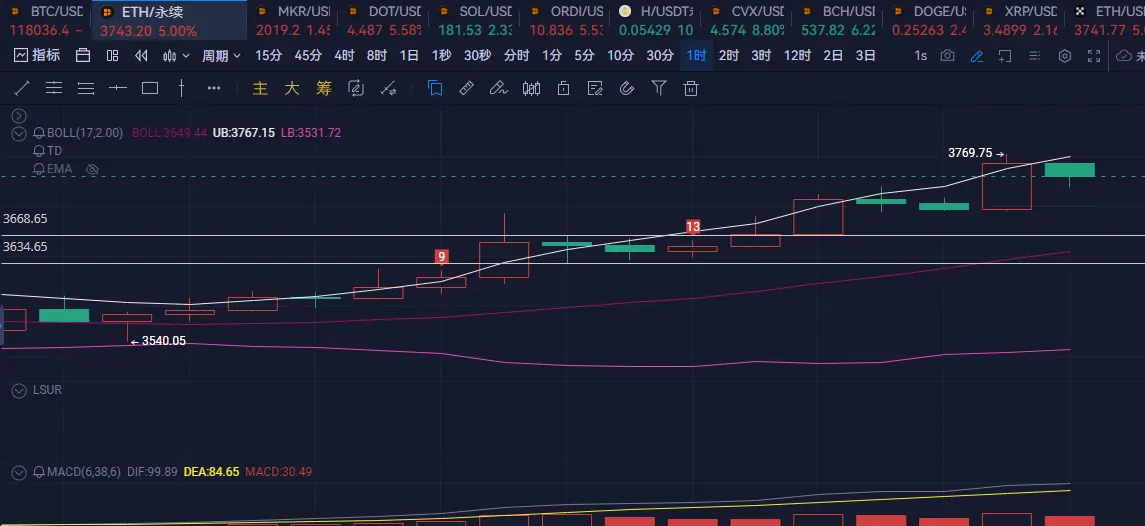
Task: Click the briefcase icon next to 指标
Action: 83,56
